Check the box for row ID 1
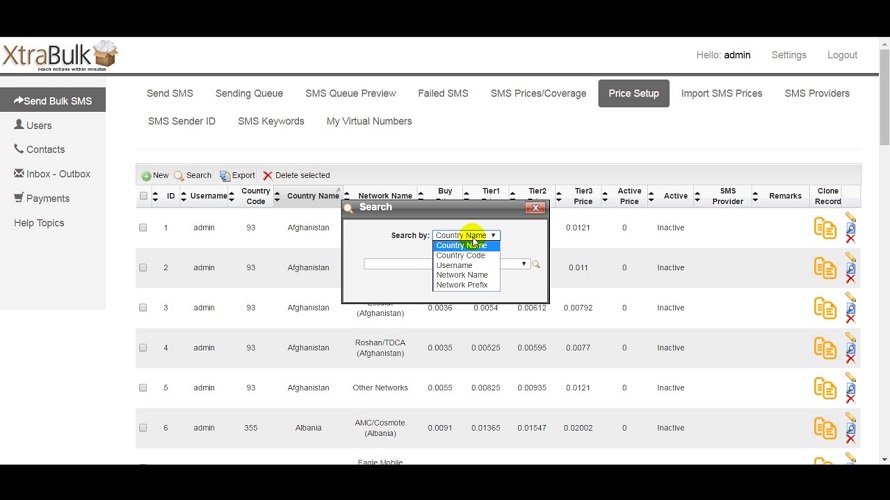The height and width of the screenshot is (500, 890). click(x=143, y=228)
